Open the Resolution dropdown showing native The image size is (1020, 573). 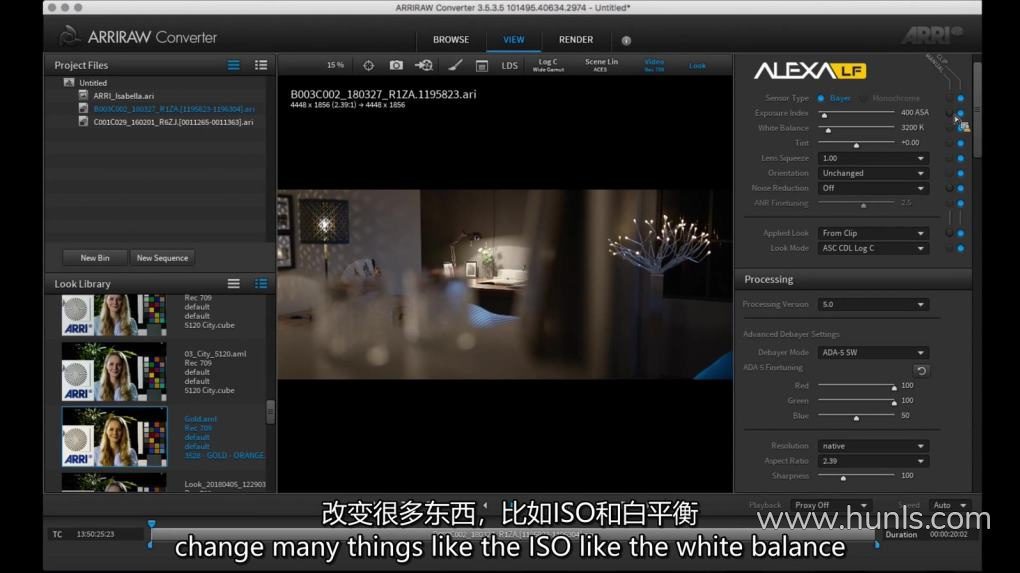click(x=872, y=446)
